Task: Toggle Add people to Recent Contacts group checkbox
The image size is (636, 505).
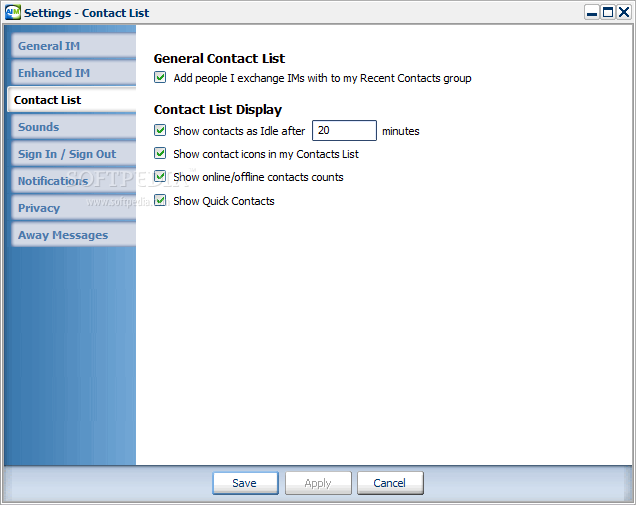Action: pos(160,77)
